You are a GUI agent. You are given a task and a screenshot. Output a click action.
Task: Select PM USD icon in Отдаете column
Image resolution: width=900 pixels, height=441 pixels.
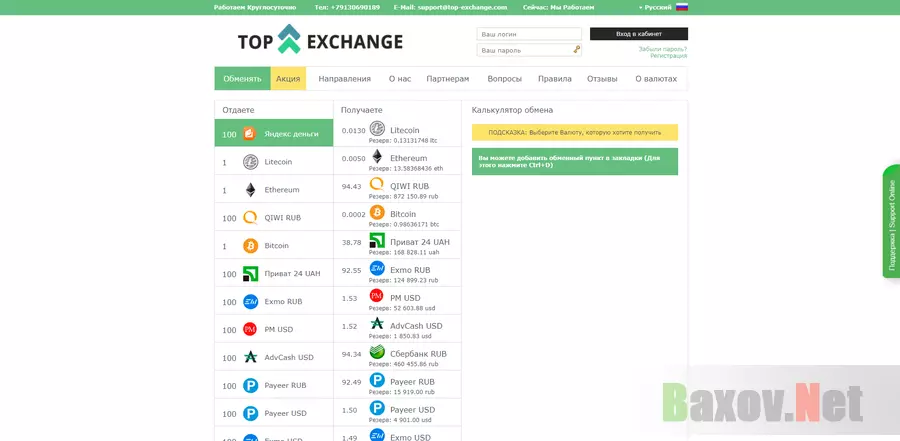pos(250,330)
